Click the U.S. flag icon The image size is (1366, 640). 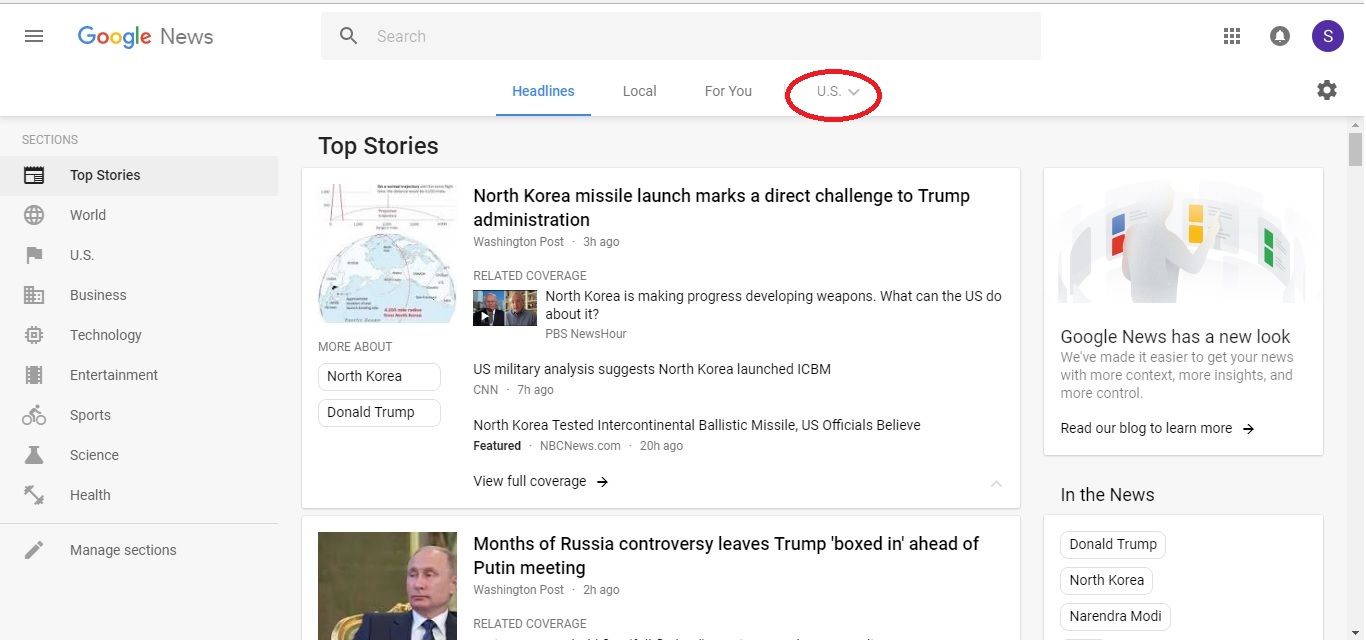[34, 255]
